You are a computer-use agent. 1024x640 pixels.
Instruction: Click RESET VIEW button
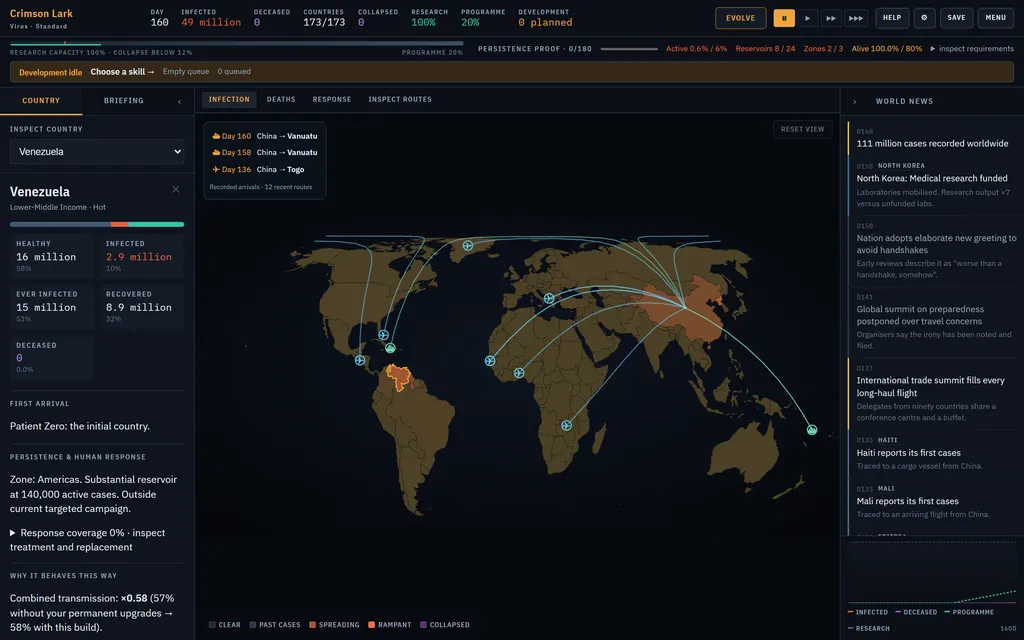tap(803, 129)
